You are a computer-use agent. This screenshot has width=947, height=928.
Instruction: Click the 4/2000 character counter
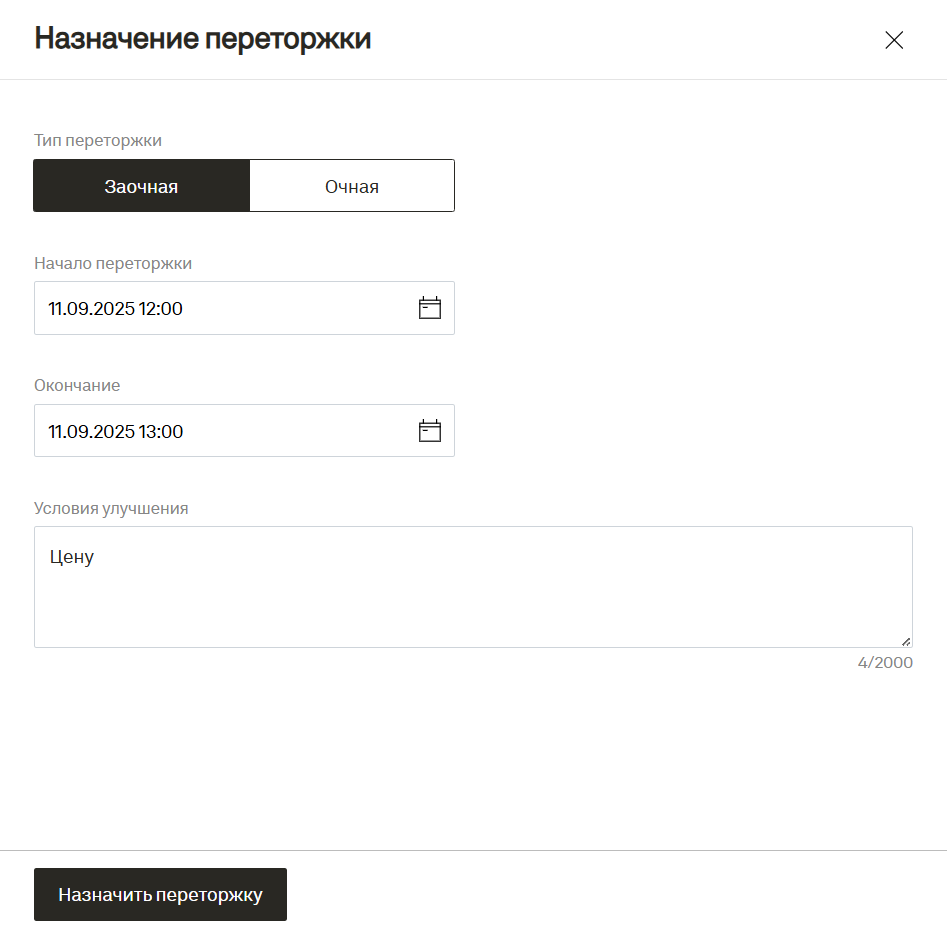tap(885, 662)
